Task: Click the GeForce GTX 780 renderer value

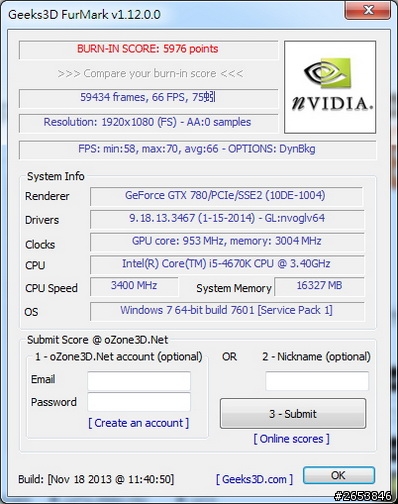Action: tap(225, 195)
